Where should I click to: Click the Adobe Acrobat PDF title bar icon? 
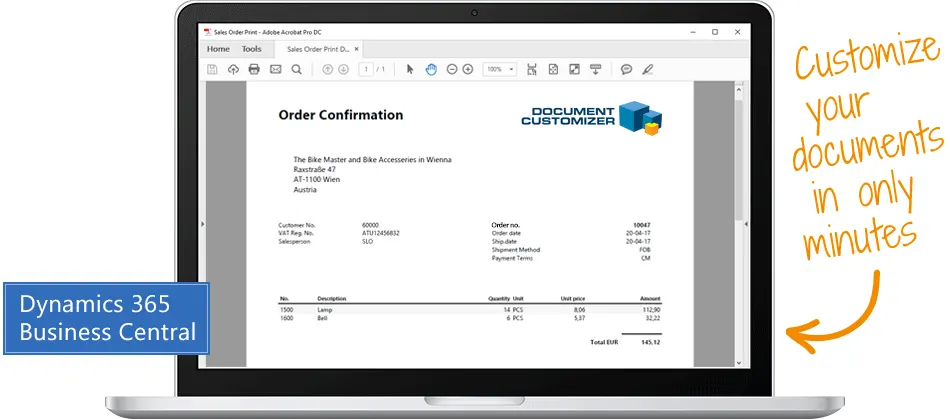tap(207, 32)
